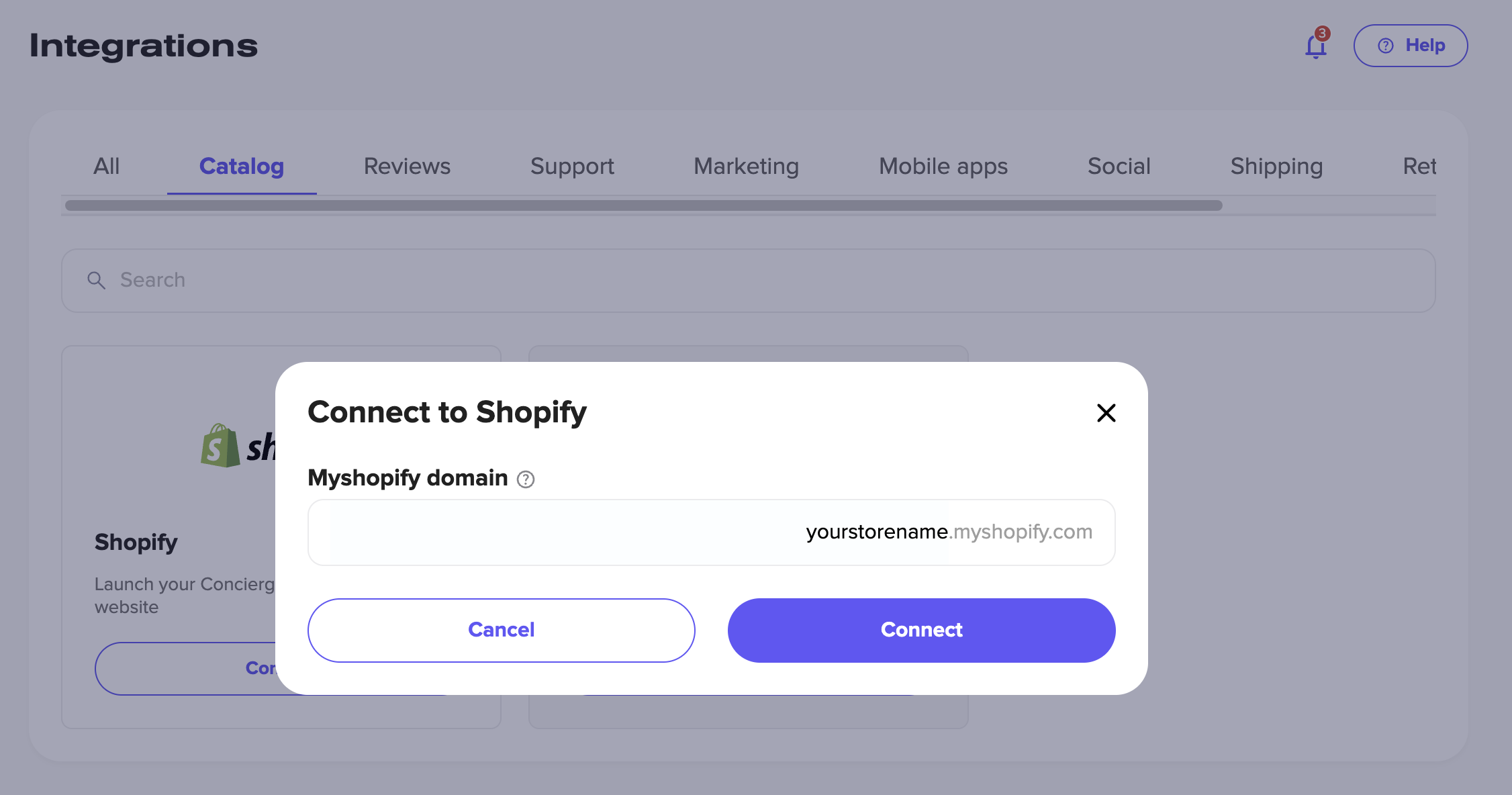Open the notifications bell

[1315, 46]
